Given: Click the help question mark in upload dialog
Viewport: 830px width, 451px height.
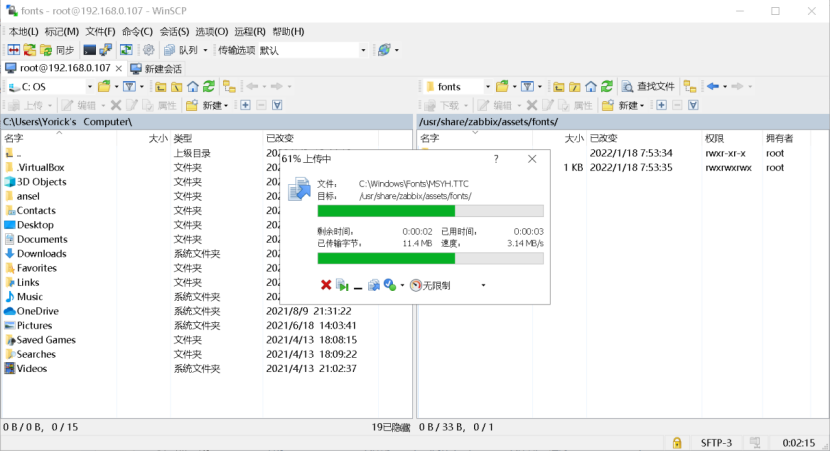Looking at the screenshot, I should click(496, 159).
